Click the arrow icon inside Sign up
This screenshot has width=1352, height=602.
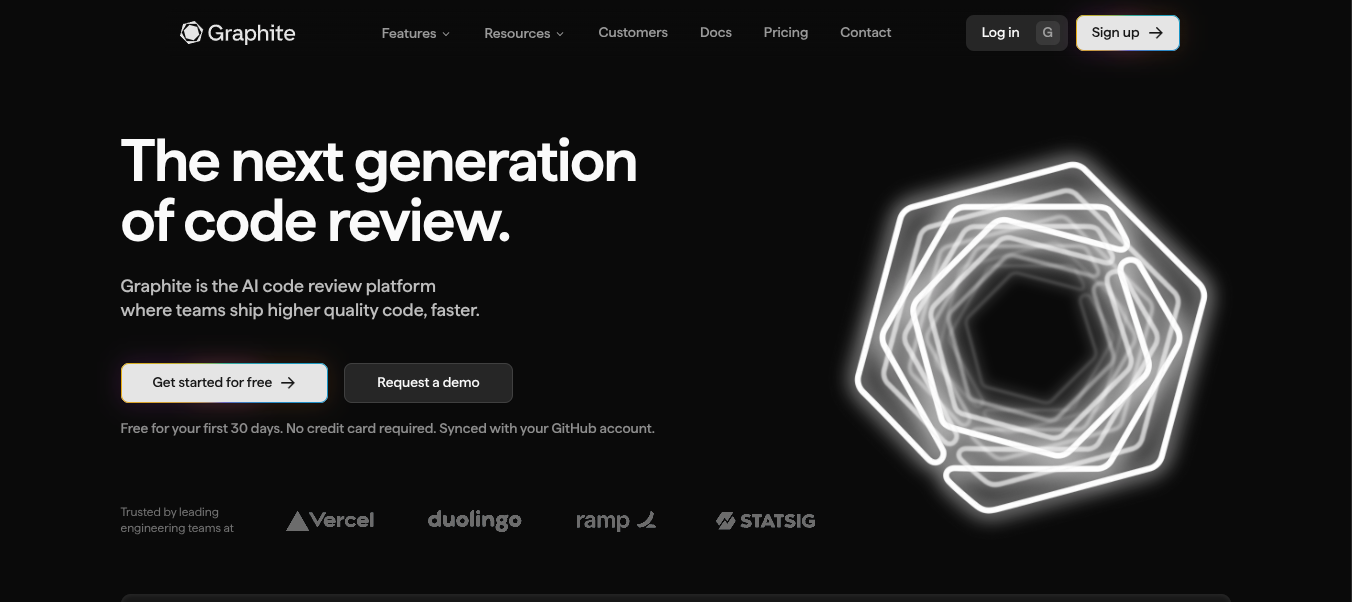coord(1156,32)
